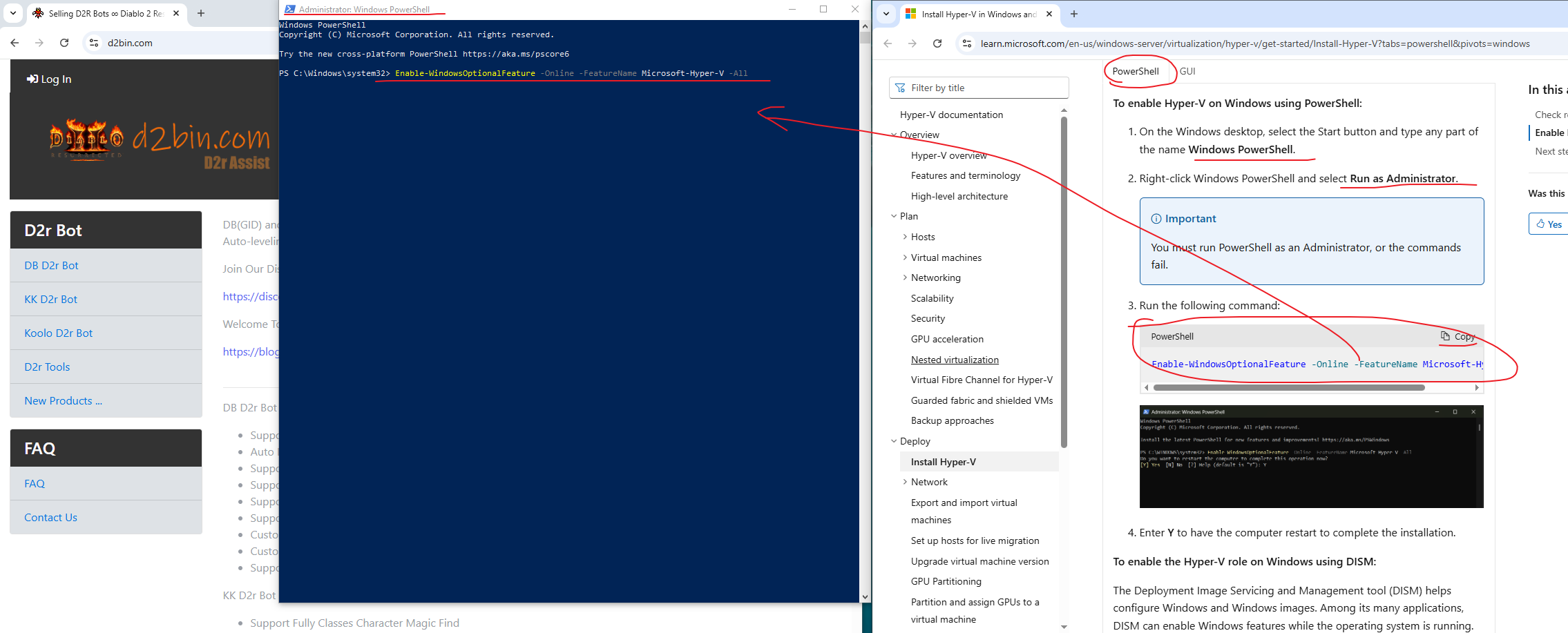Expand the Networking tree node
The width and height of the screenshot is (1568, 633).
click(905, 277)
